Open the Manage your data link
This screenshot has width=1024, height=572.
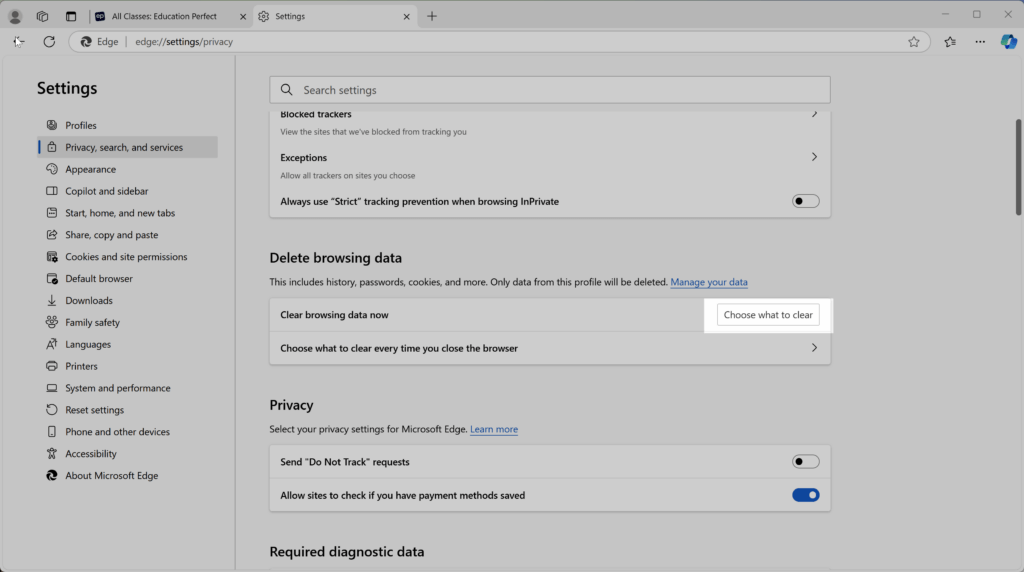click(x=709, y=282)
